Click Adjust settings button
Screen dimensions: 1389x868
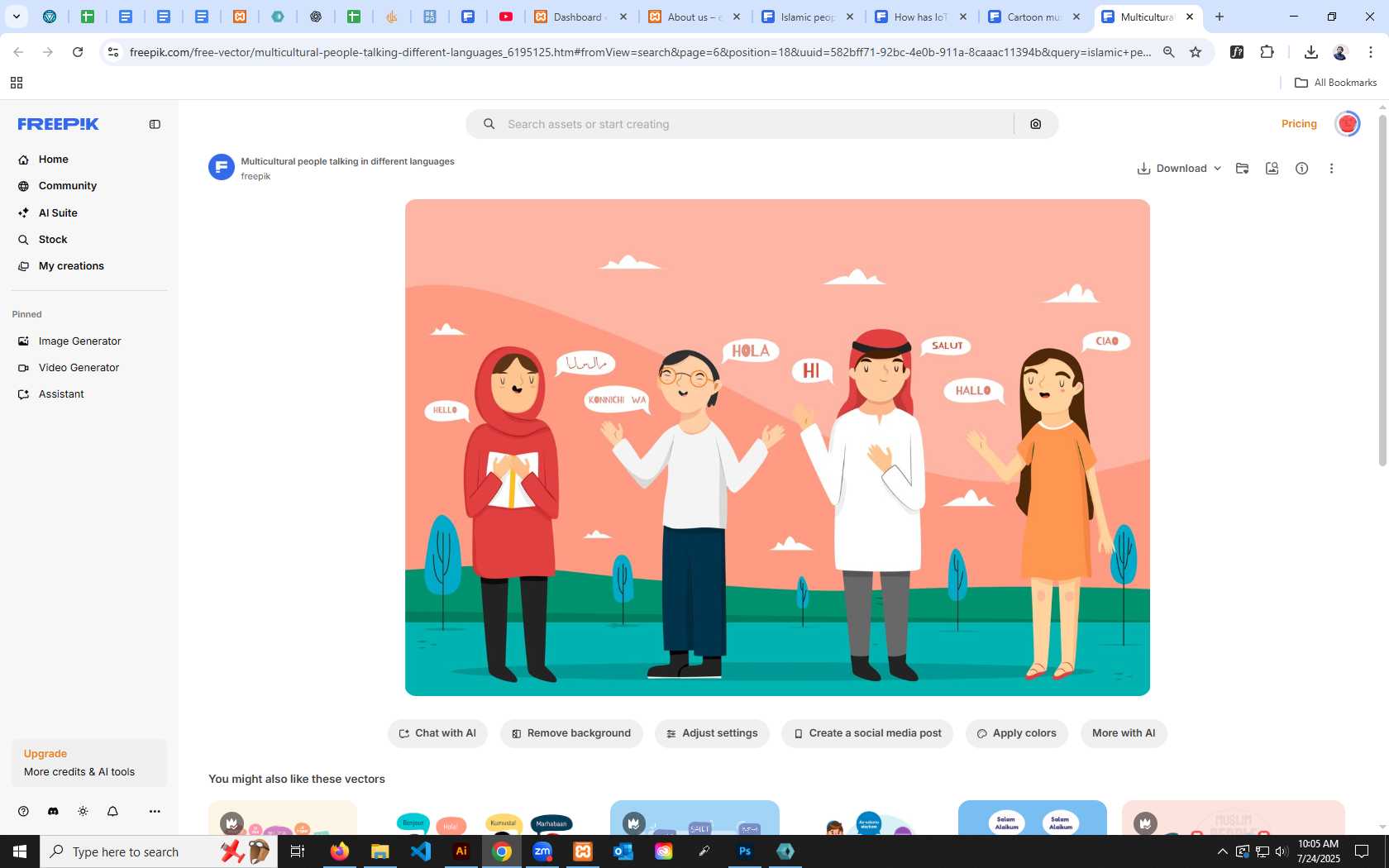[712, 733]
